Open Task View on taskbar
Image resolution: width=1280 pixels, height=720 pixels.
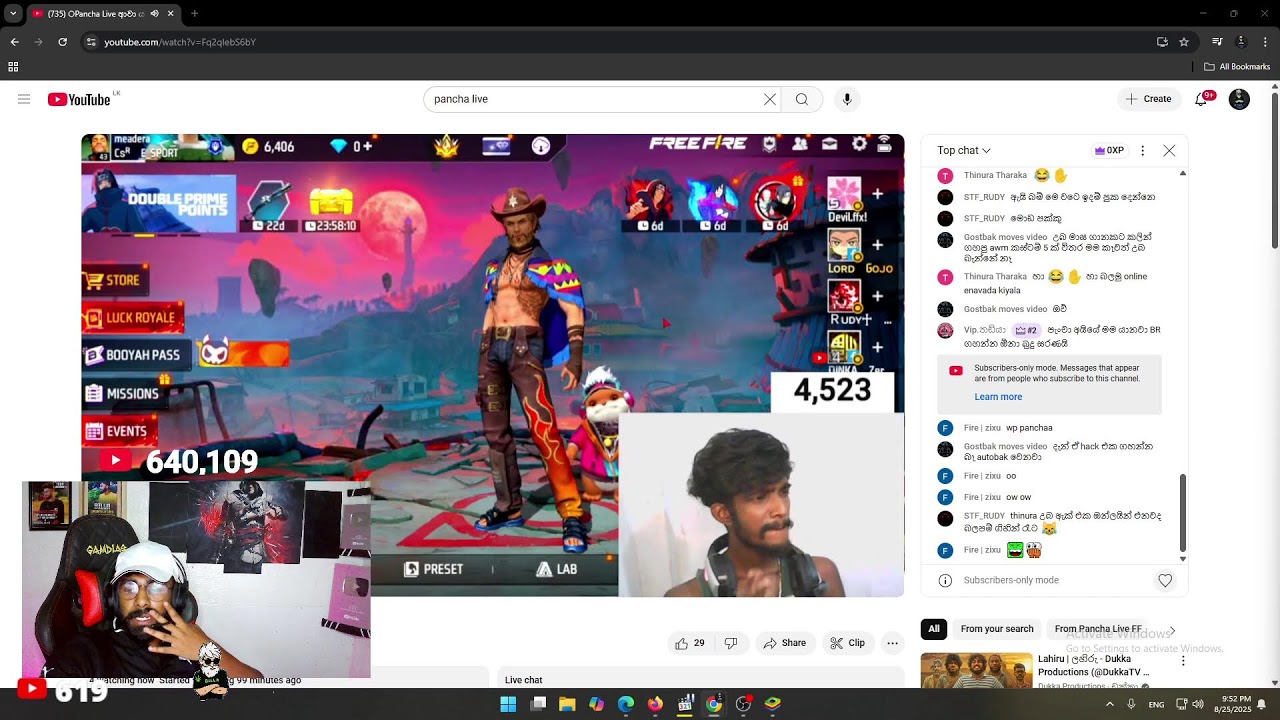538,704
